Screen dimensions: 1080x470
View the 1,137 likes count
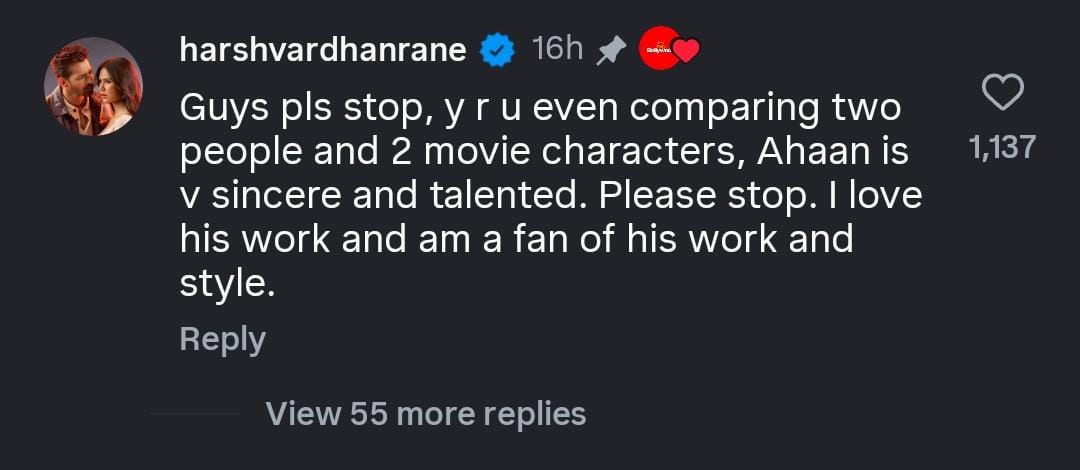point(1003,148)
